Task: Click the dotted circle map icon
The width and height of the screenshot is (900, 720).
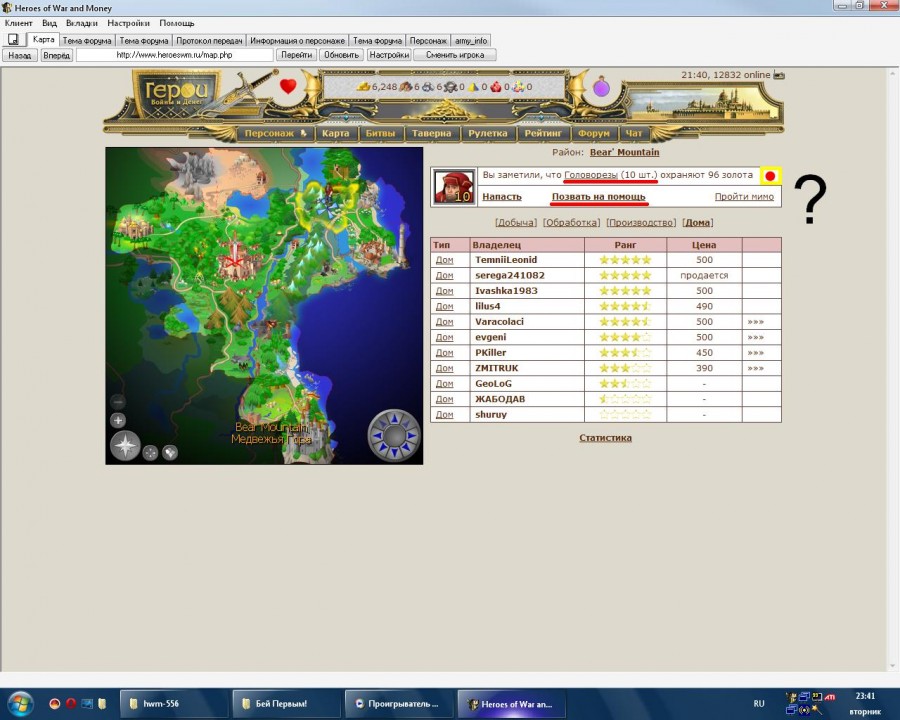Action: (x=150, y=452)
